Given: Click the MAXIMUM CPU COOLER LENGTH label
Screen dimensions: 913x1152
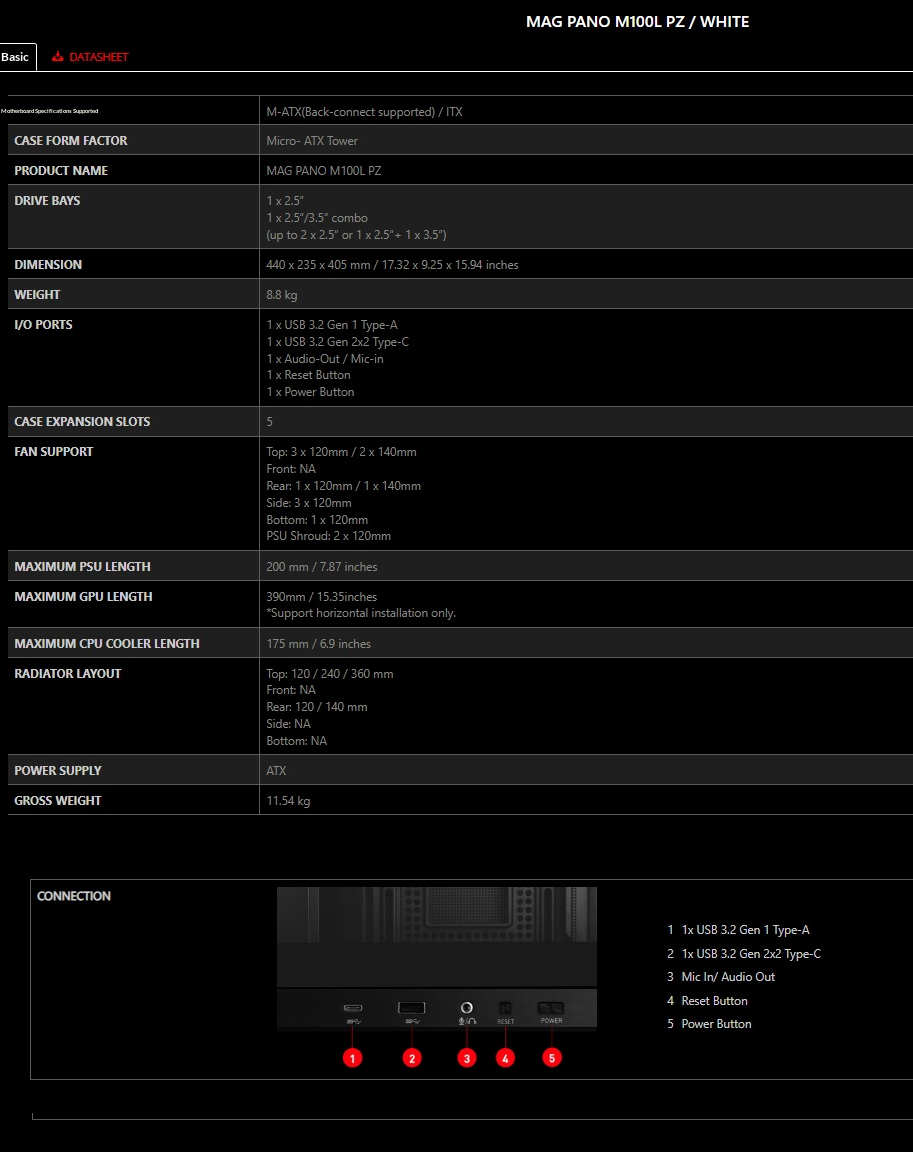Looking at the screenshot, I should 107,644.
